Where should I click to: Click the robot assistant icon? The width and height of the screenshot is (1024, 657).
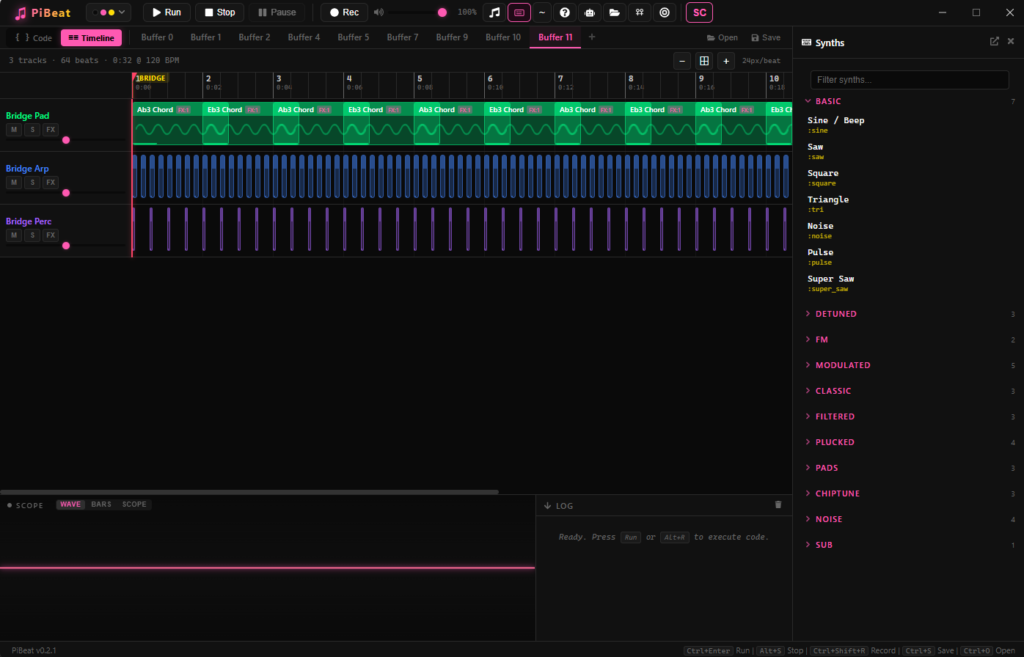point(590,12)
